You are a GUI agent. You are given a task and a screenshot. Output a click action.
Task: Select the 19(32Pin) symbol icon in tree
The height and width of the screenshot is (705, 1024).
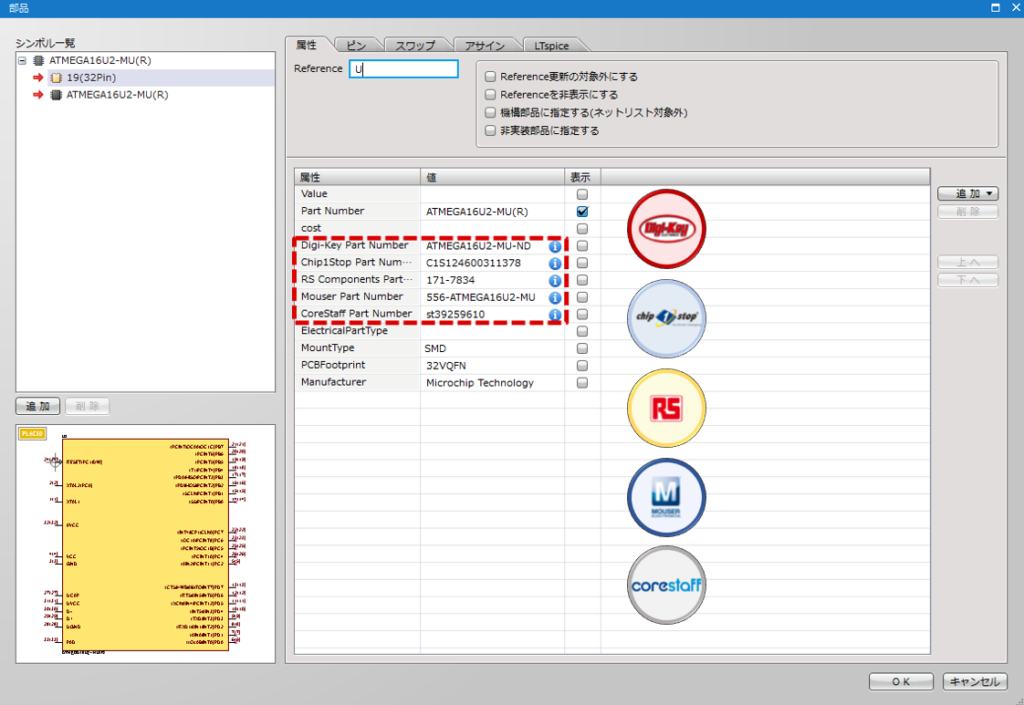point(56,78)
